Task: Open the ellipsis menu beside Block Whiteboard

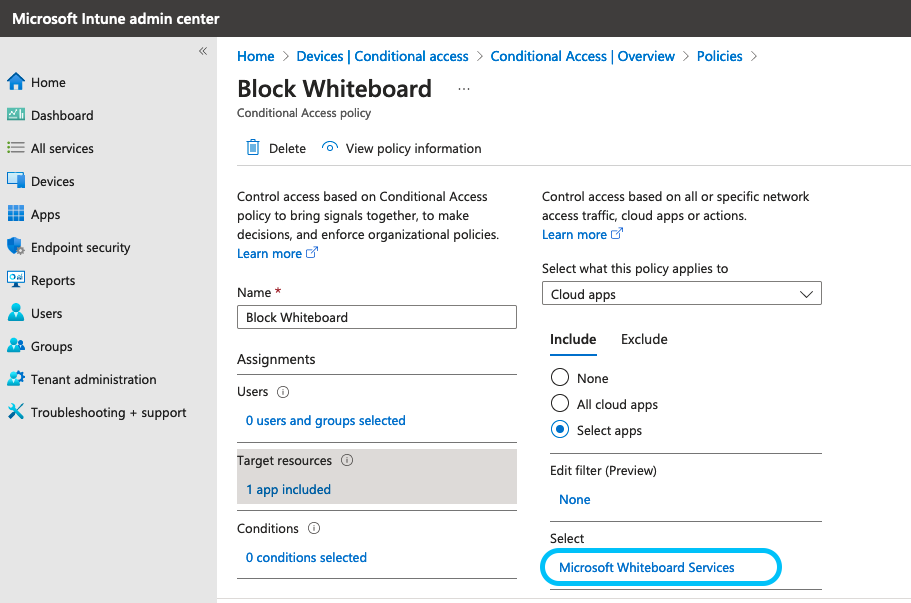Action: (x=464, y=89)
